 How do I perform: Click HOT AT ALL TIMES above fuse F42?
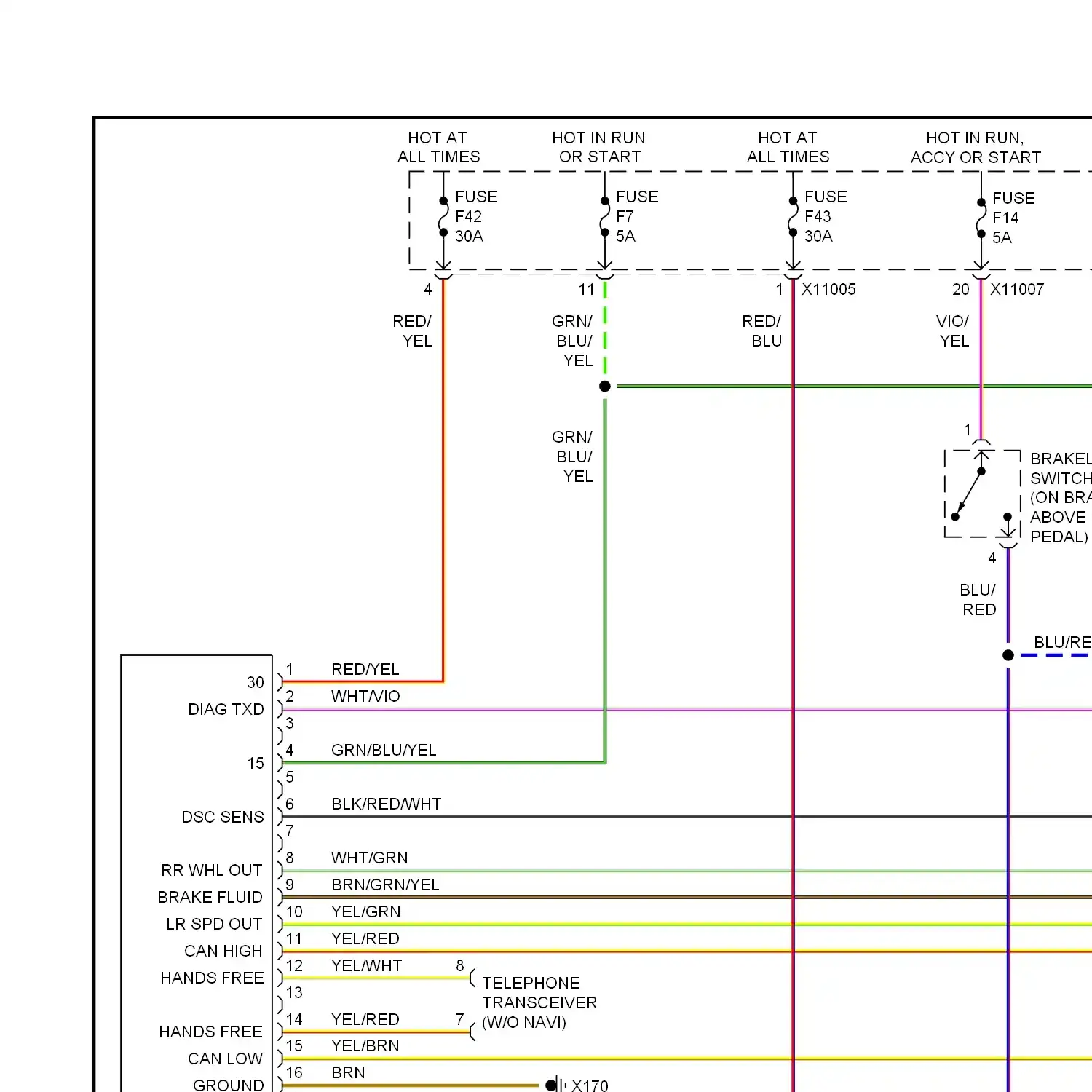tap(438, 147)
